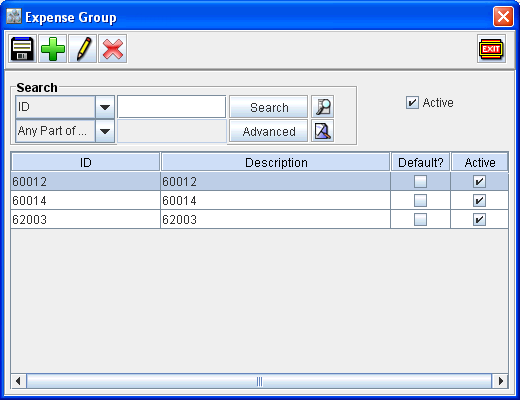Click the horizontal scrollbar right arrow
The height and width of the screenshot is (400, 520).
(x=500, y=381)
